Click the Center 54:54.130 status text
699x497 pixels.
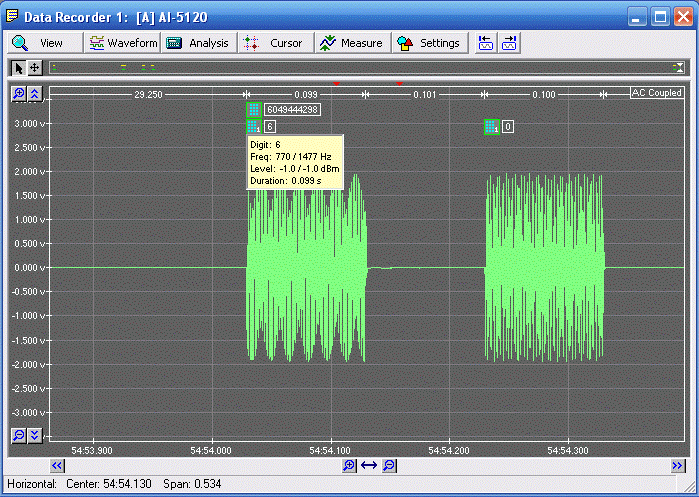tap(109, 484)
